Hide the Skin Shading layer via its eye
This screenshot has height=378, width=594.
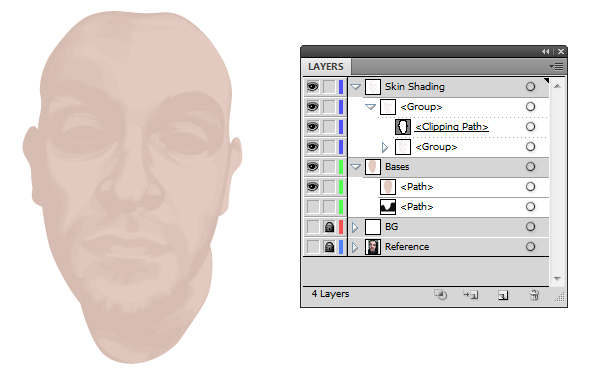click(x=313, y=87)
